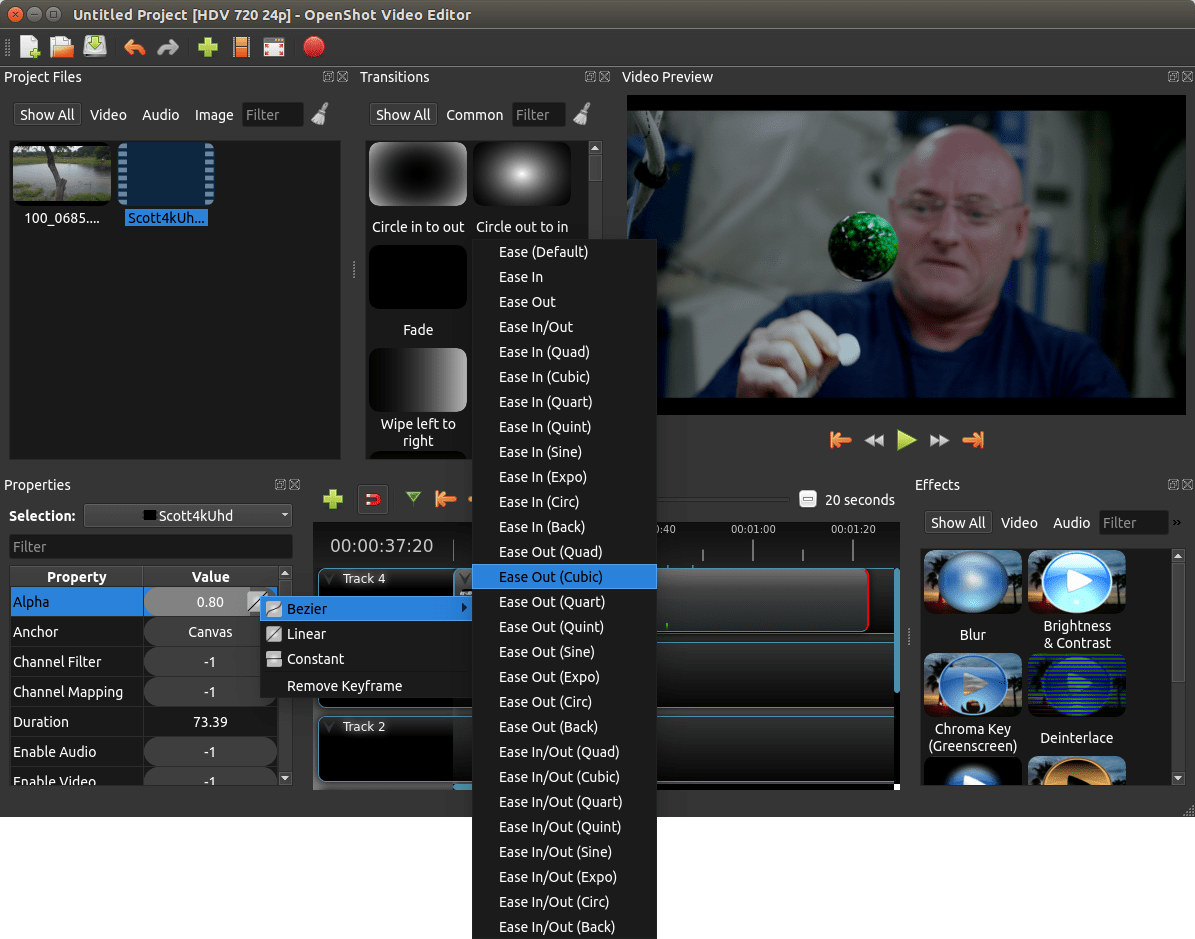Open Choose Profile film strip icon
1195x939 pixels.
(x=241, y=47)
